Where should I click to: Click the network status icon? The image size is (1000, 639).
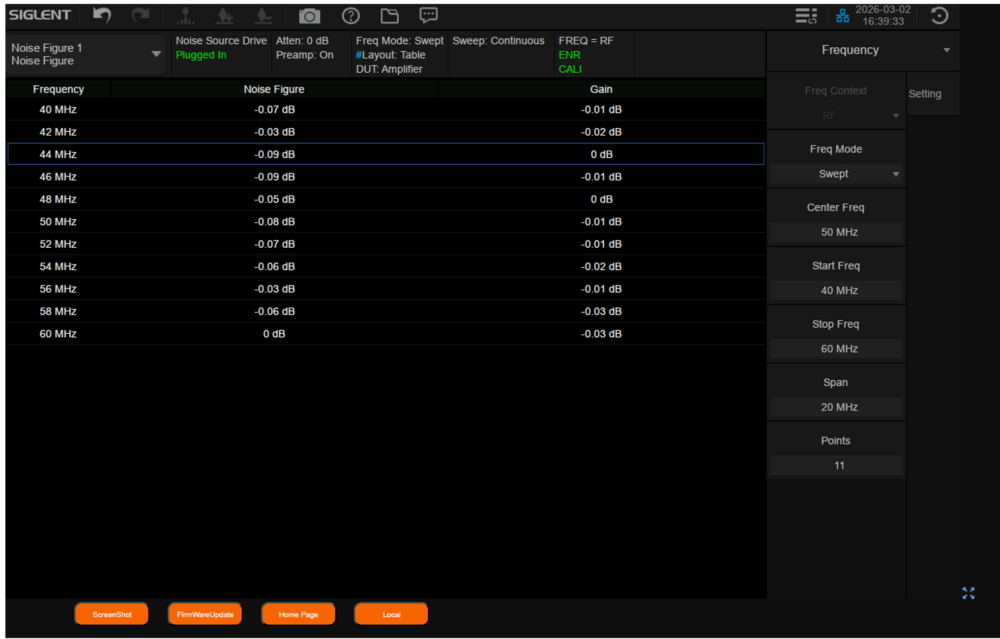(x=843, y=16)
